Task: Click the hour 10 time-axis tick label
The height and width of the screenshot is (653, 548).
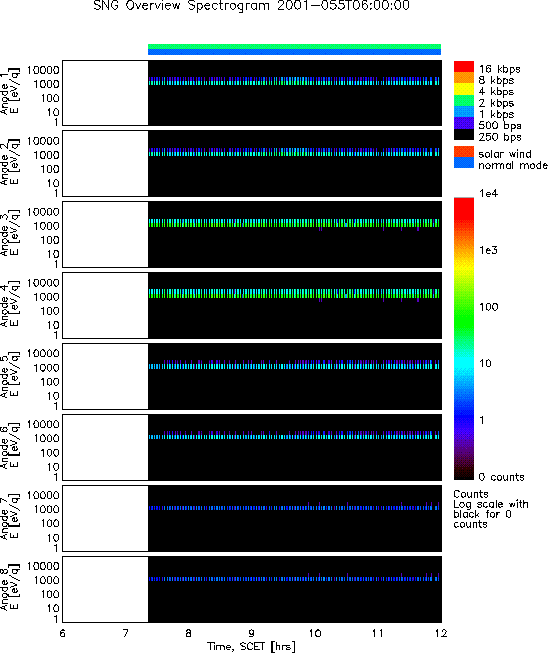Action: click(315, 633)
